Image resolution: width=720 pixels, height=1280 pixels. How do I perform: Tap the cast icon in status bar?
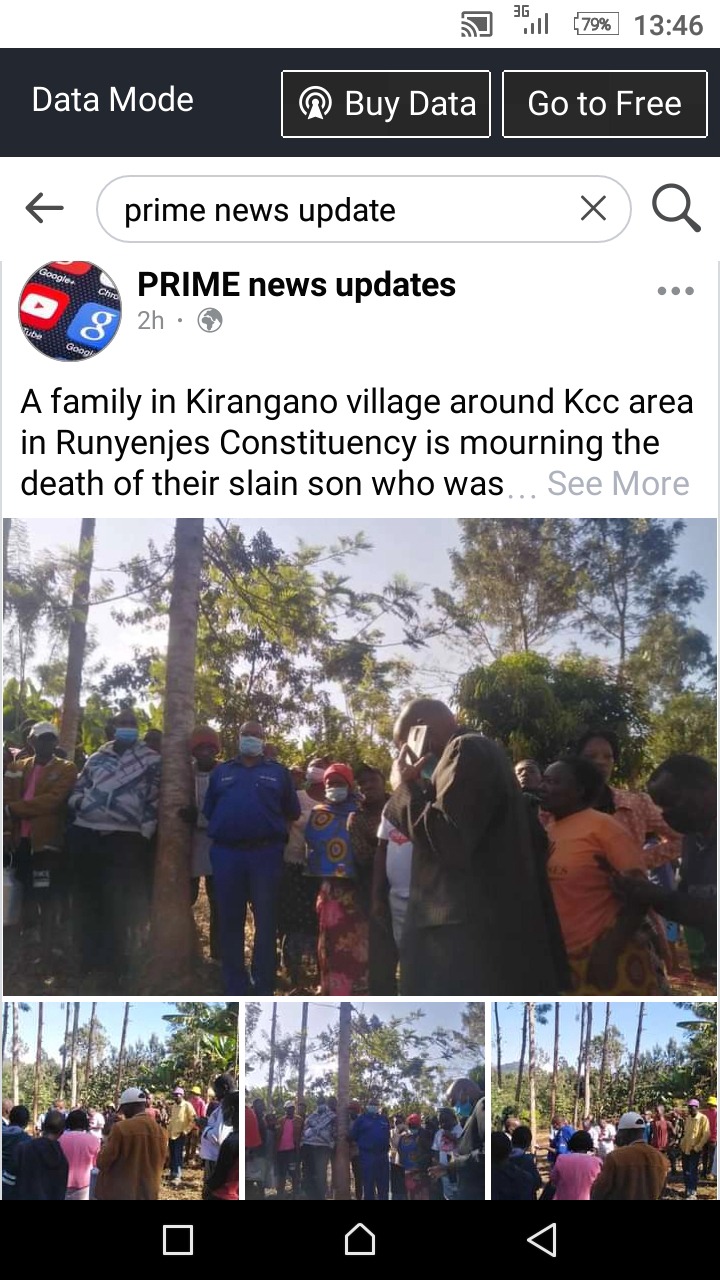coord(476,24)
